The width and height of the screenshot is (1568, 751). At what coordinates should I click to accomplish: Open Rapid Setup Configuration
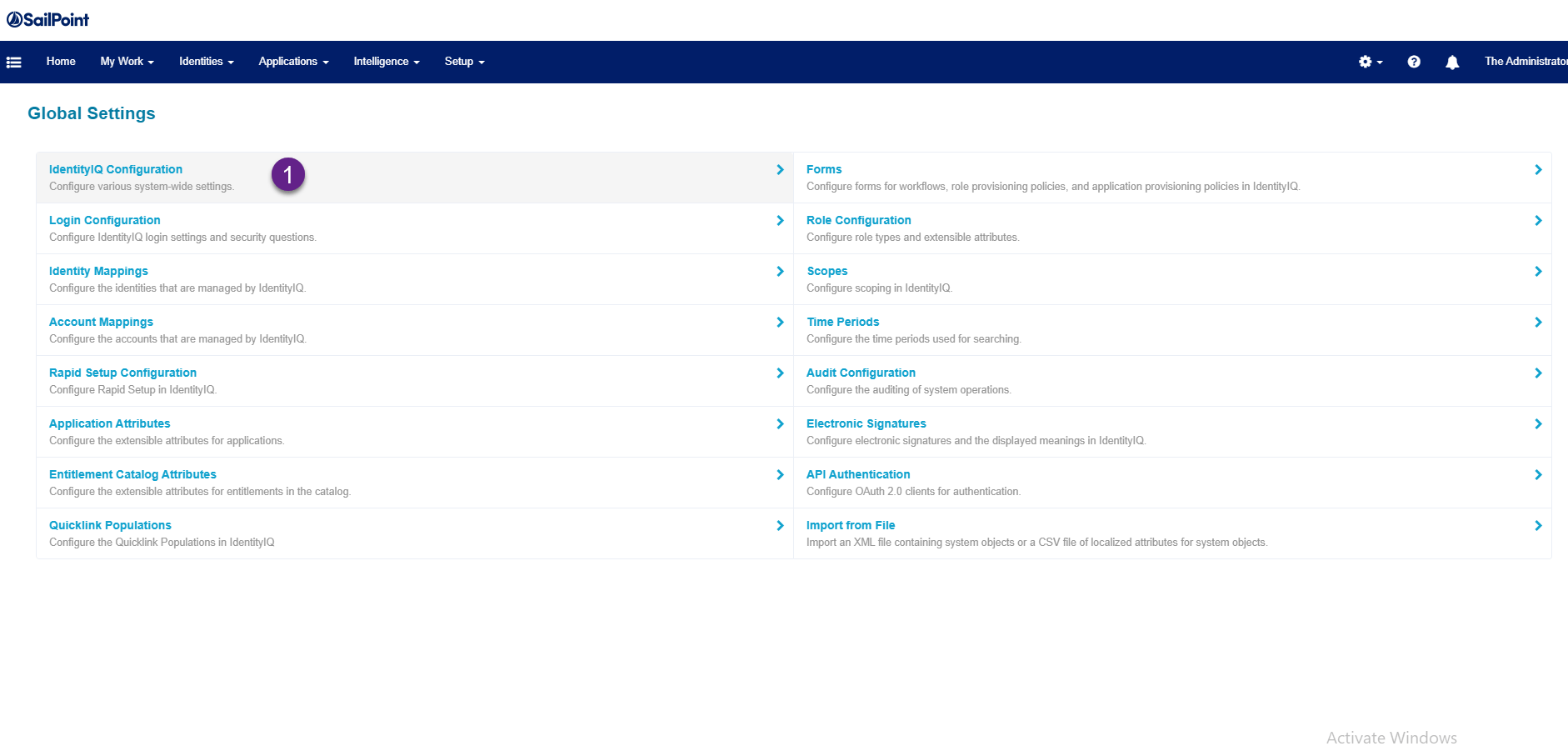122,373
